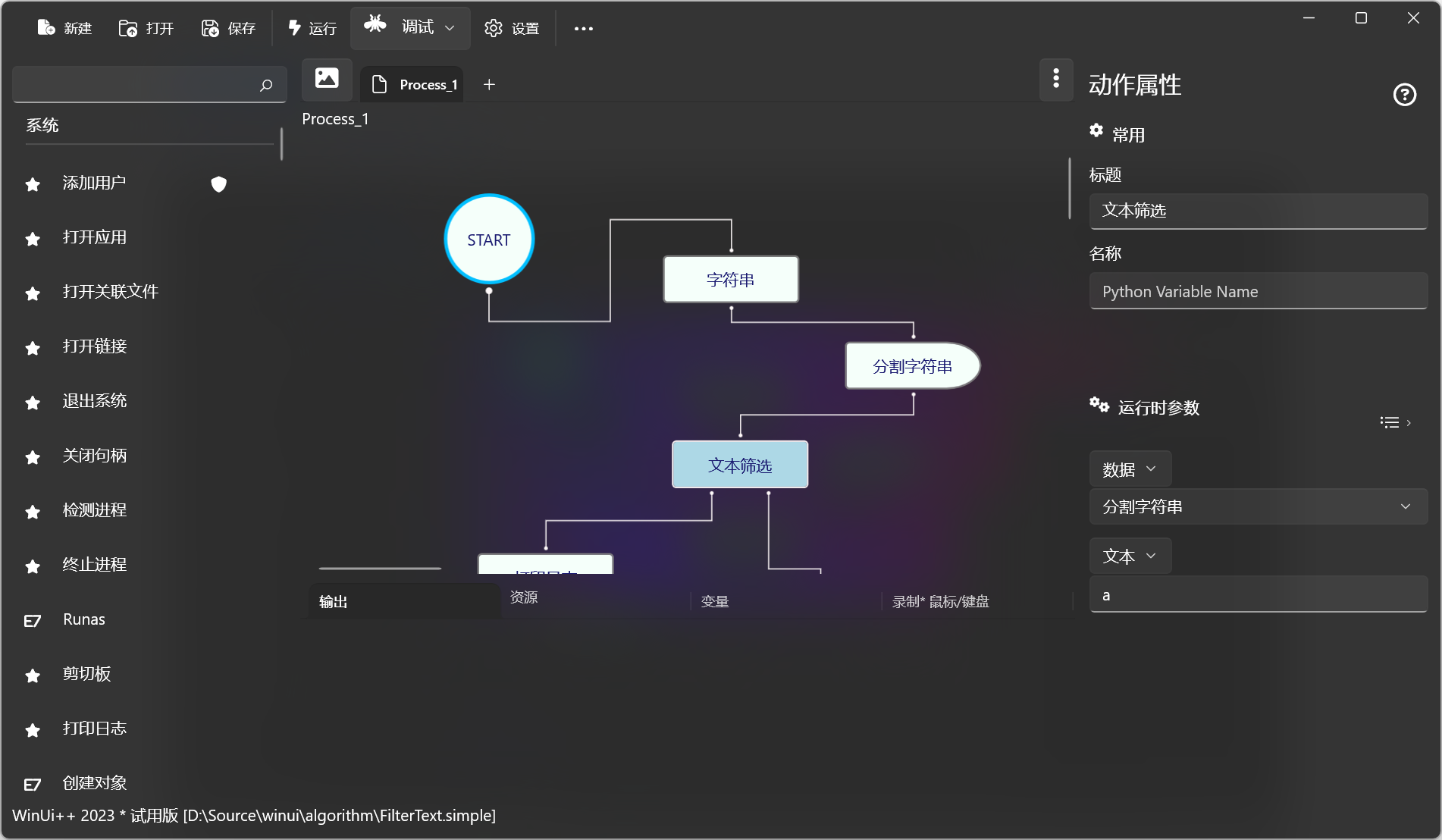
Task: Run the process with 运行 lightning icon
Action: [x=295, y=28]
